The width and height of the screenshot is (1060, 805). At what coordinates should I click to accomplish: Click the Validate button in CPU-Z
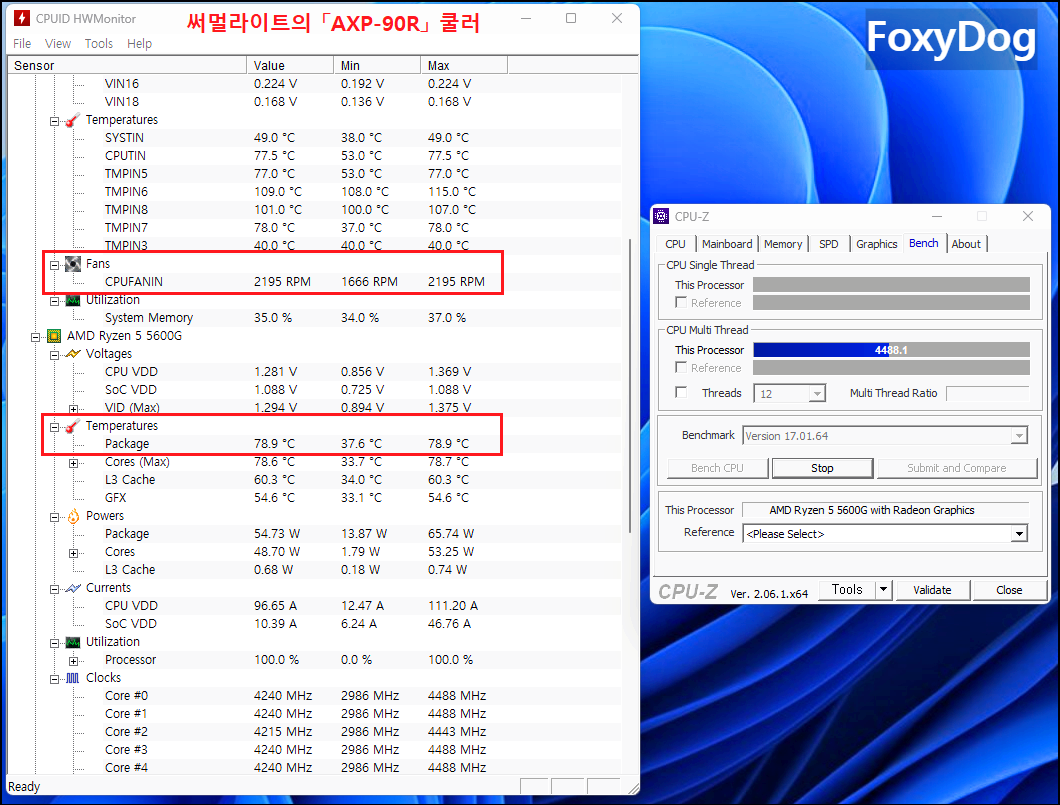tap(932, 590)
